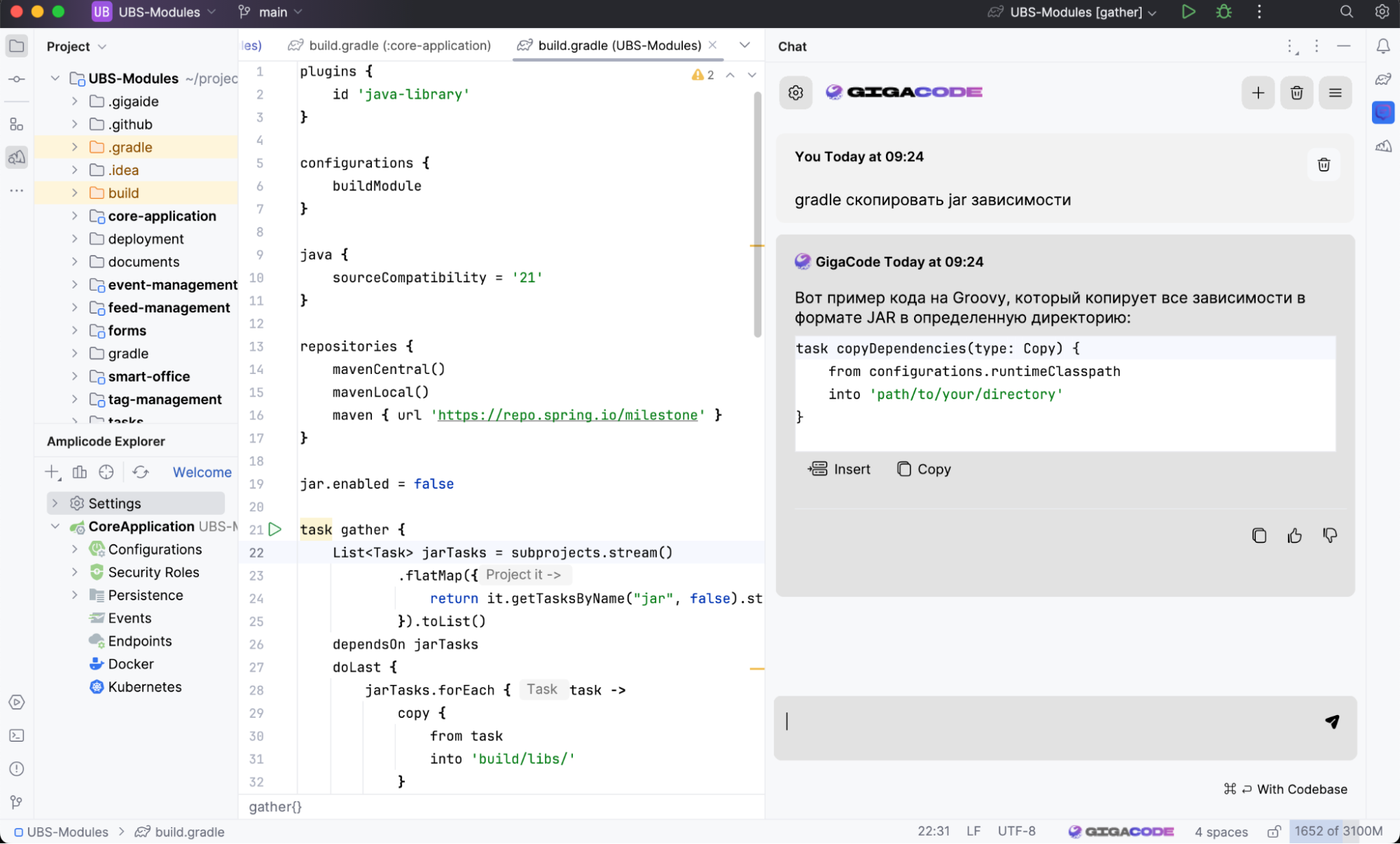The height and width of the screenshot is (844, 1400).
Task: Click the new chat plus icon
Action: coord(1258,92)
